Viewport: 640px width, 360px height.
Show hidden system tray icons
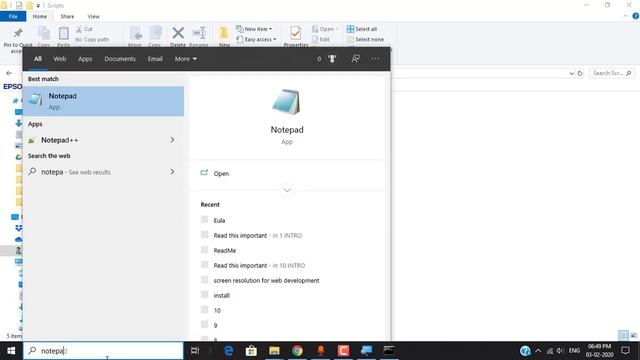[x=538, y=351]
